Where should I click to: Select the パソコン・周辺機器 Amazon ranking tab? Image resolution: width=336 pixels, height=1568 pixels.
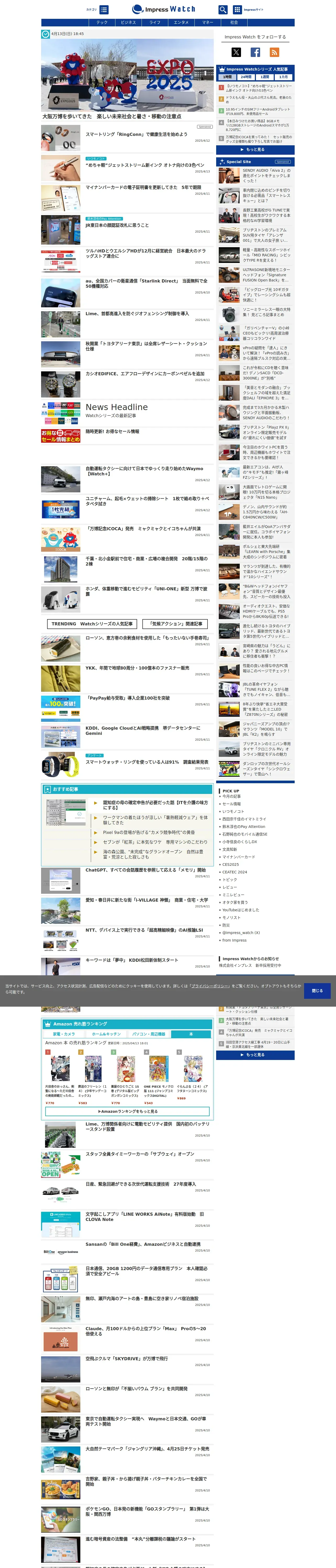click(x=149, y=1034)
